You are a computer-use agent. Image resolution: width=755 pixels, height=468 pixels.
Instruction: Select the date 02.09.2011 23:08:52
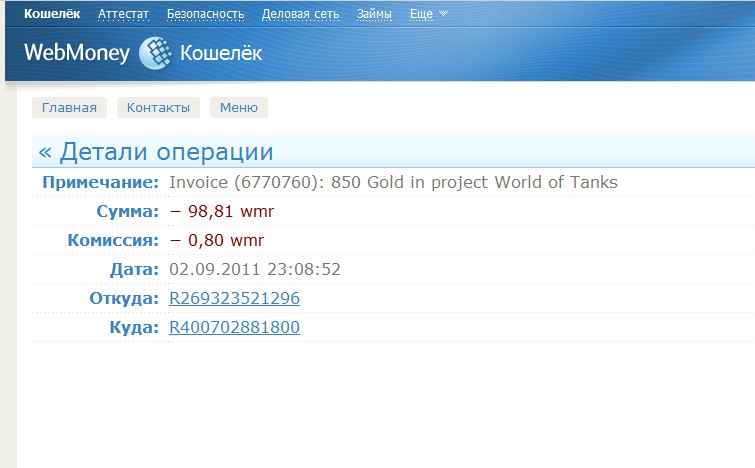(x=255, y=269)
